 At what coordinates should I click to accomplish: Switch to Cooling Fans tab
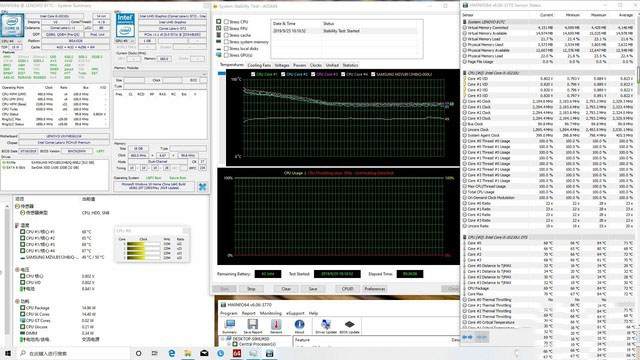[x=259, y=65]
